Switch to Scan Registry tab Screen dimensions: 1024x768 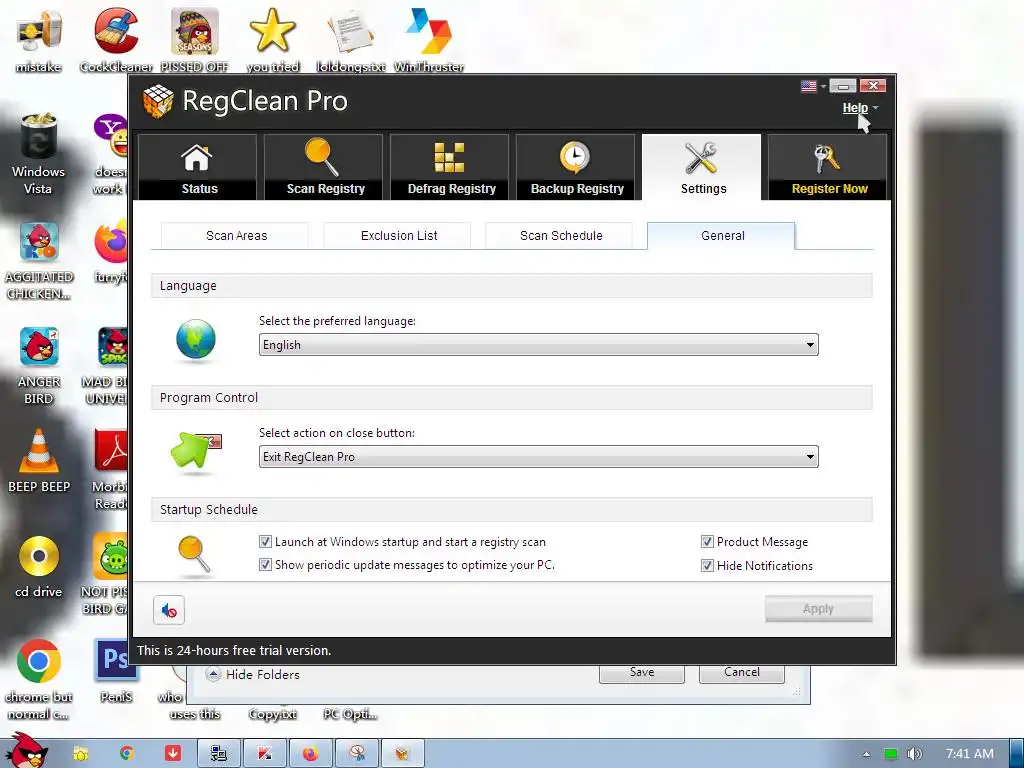point(324,167)
